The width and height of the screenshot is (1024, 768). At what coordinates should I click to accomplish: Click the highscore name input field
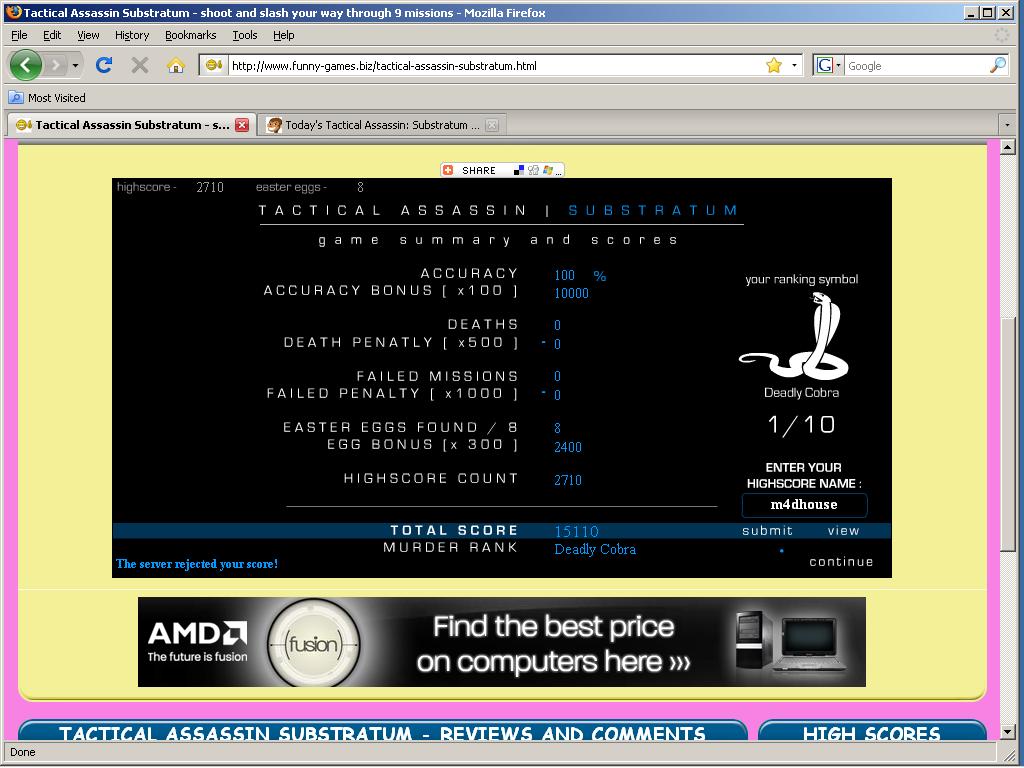point(804,505)
